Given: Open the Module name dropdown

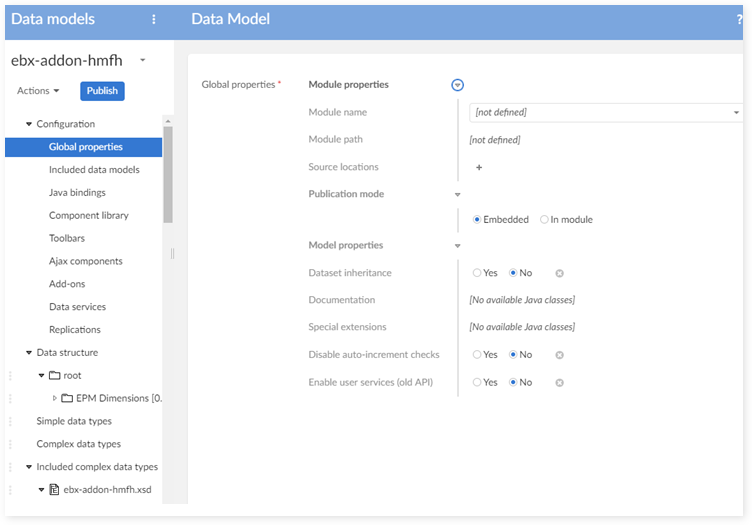Looking at the screenshot, I should coord(736,113).
